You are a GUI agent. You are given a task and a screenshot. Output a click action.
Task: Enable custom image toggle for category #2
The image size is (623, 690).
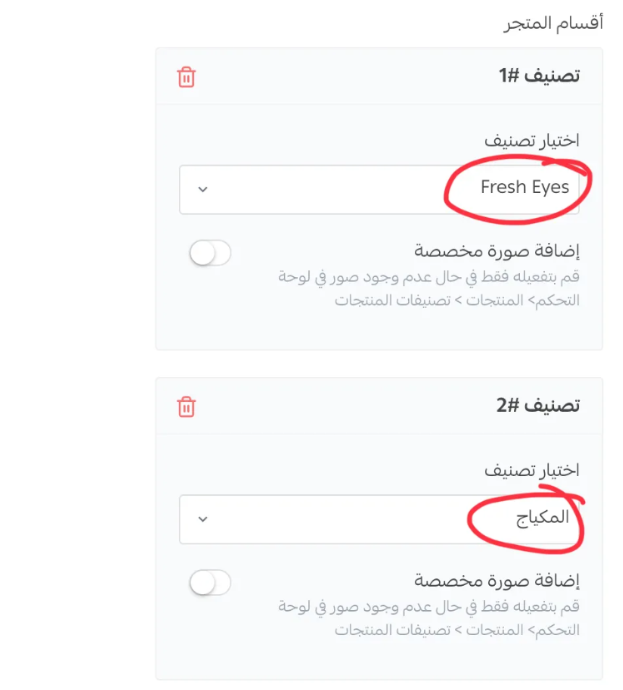[210, 582]
